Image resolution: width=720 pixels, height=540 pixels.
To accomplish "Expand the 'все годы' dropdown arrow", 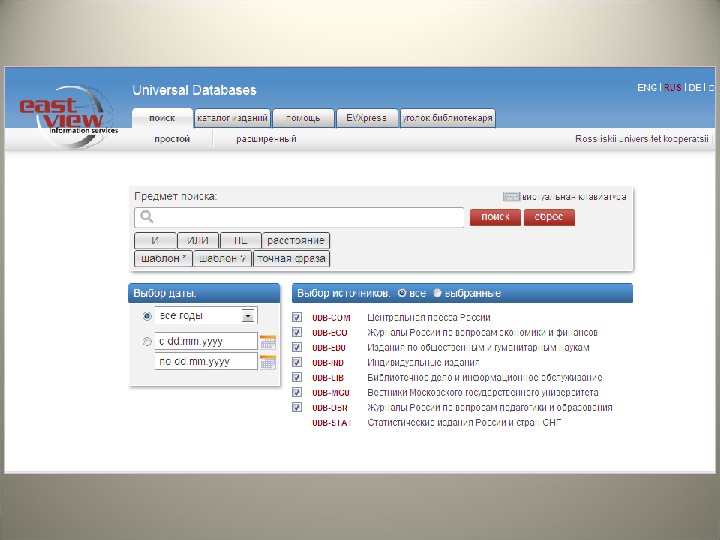I will coord(248,316).
